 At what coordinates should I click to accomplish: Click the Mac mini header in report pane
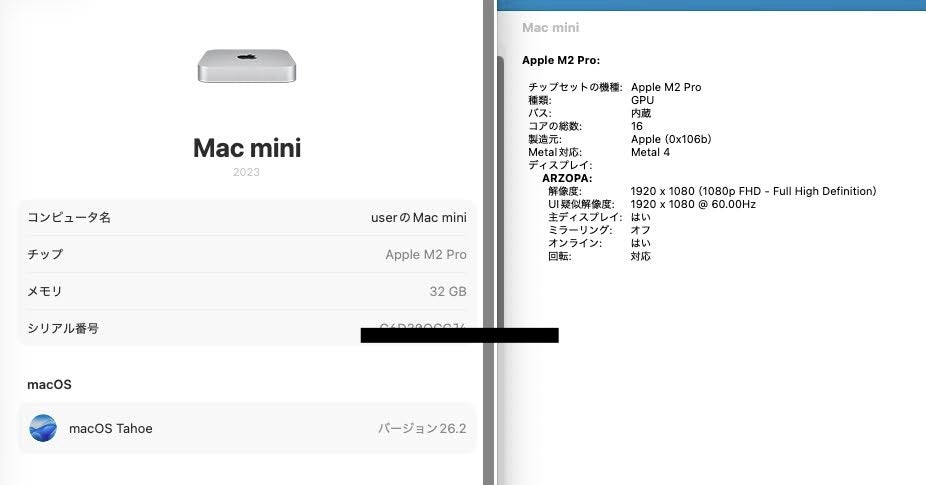(x=550, y=28)
